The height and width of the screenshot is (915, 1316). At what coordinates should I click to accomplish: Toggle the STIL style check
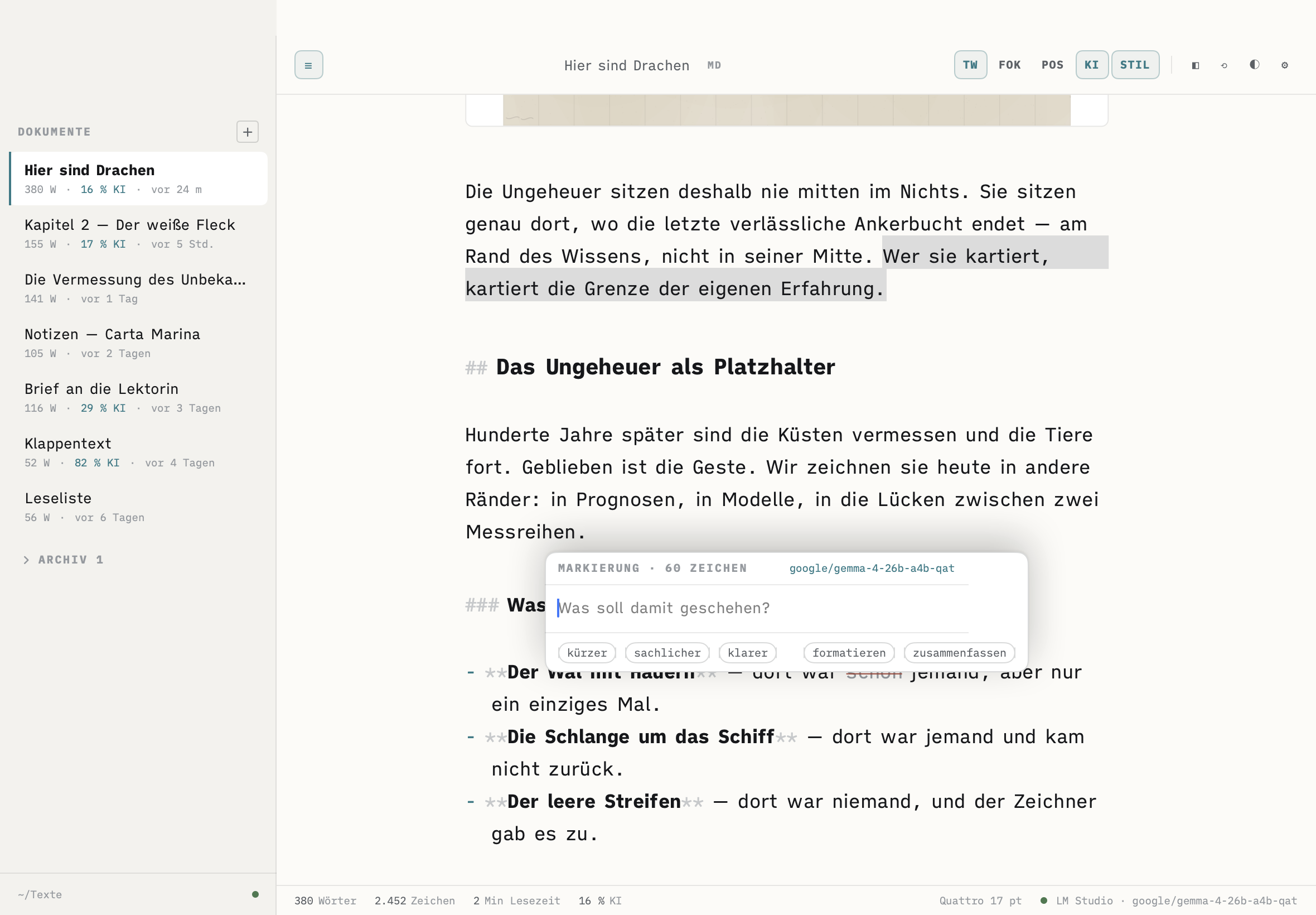click(x=1135, y=65)
